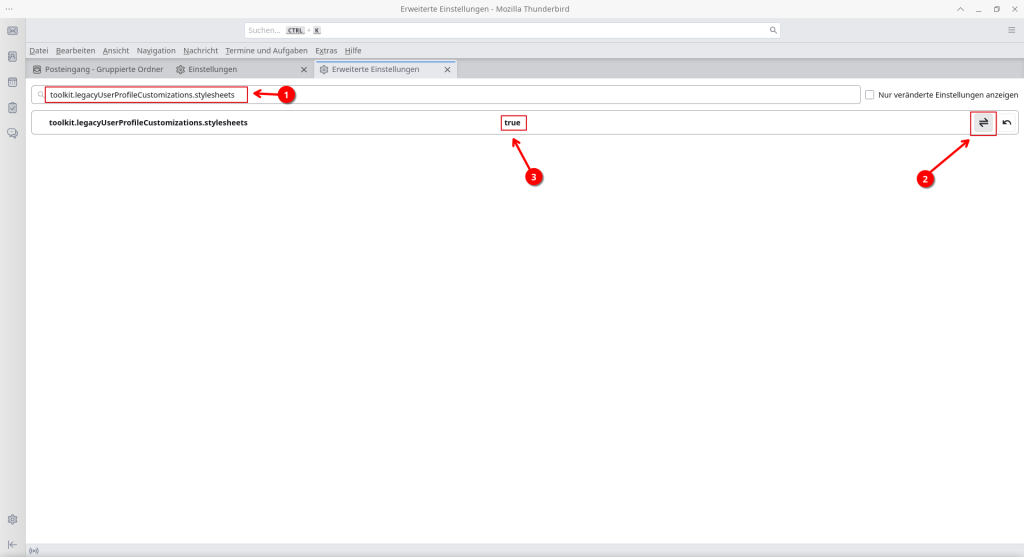Open the hamburger application menu
Image resolution: width=1024 pixels, height=557 pixels.
click(x=1011, y=31)
